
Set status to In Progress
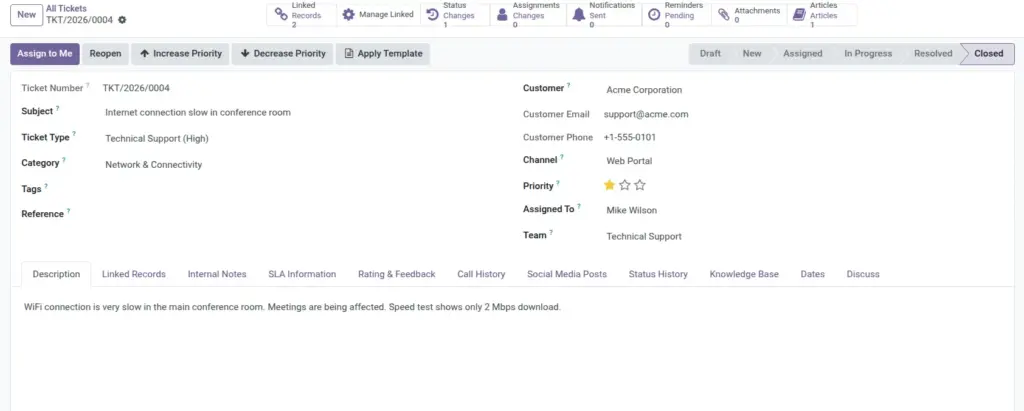tap(868, 54)
